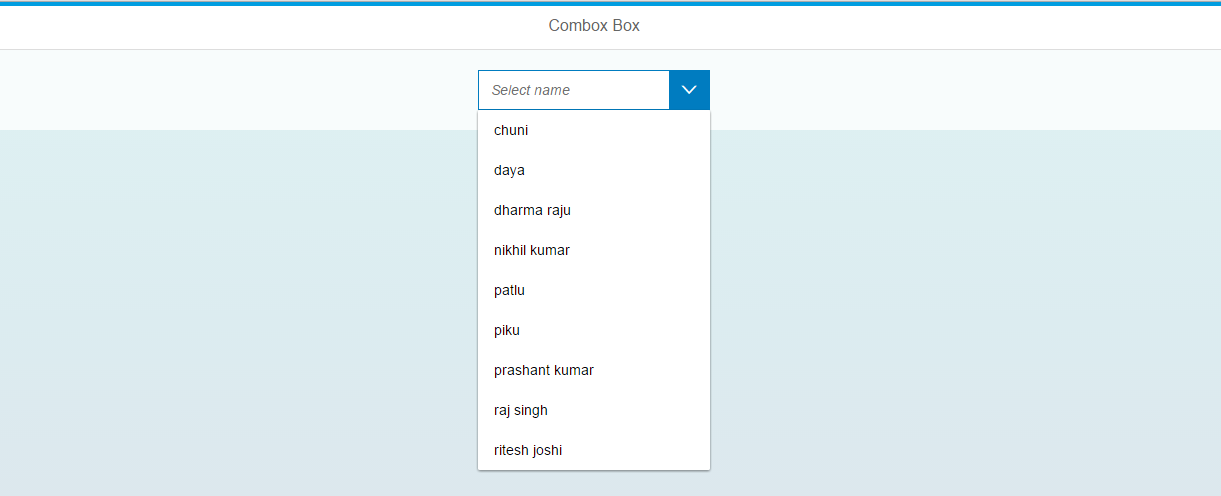
Task: Choose 'chuni' from the dropdown list
Action: point(594,130)
